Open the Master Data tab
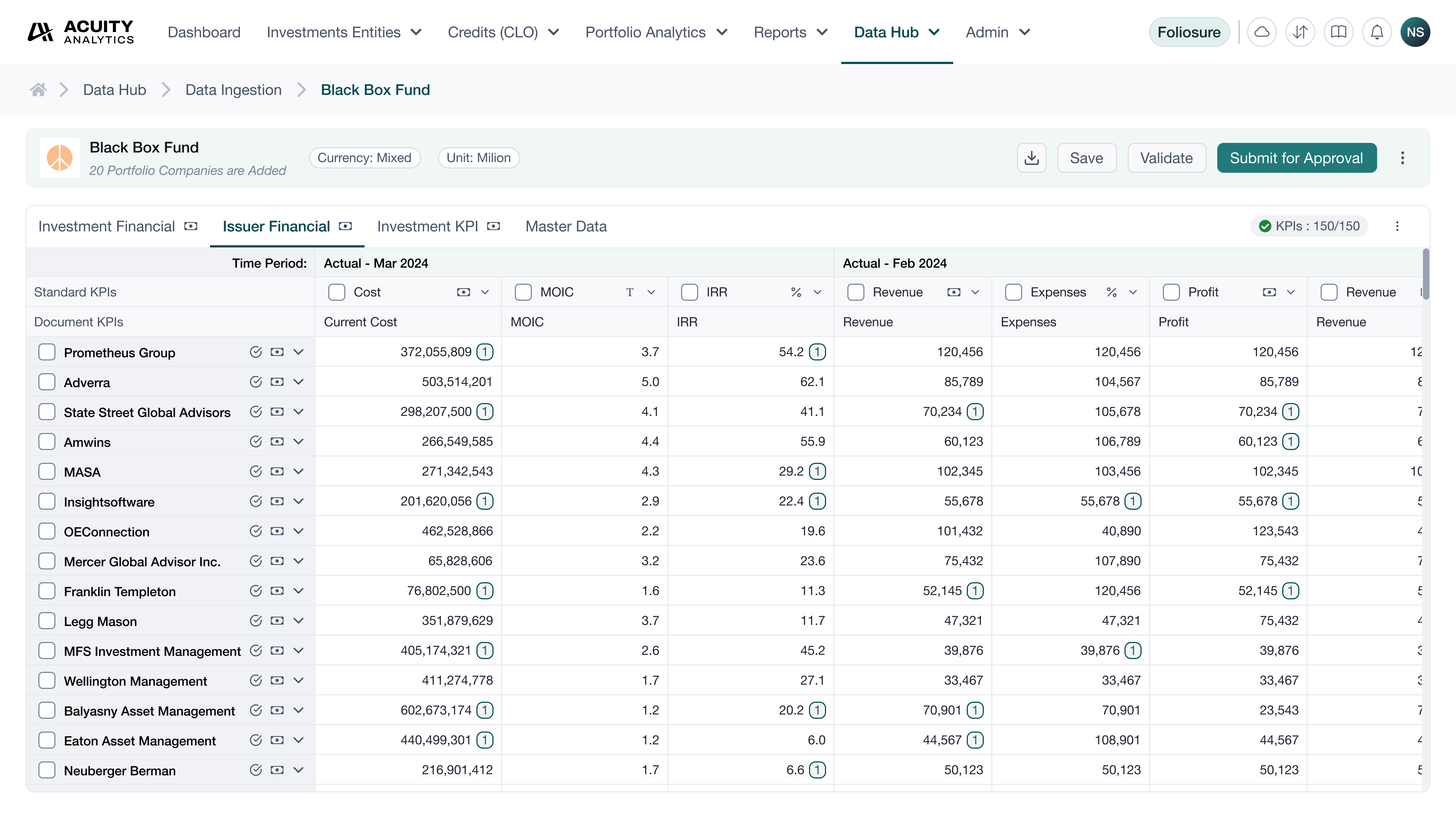 [566, 226]
